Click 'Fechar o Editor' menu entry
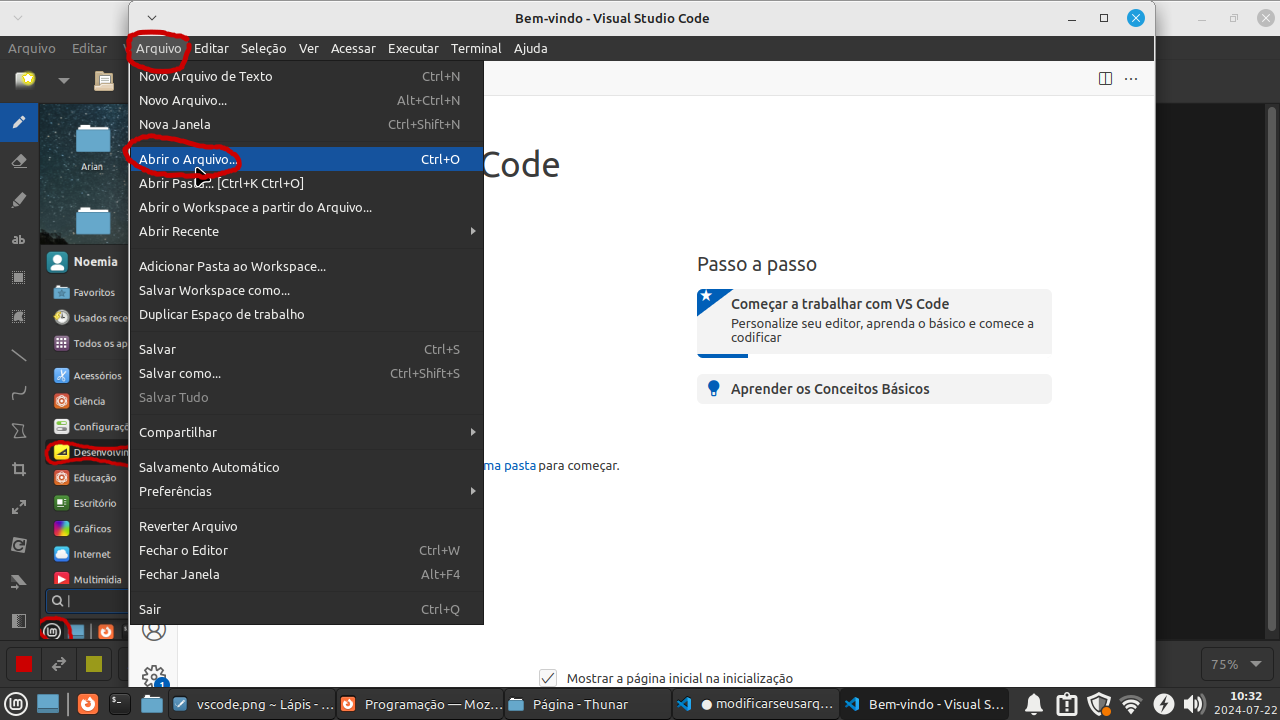The height and width of the screenshot is (720, 1280). coord(306,550)
